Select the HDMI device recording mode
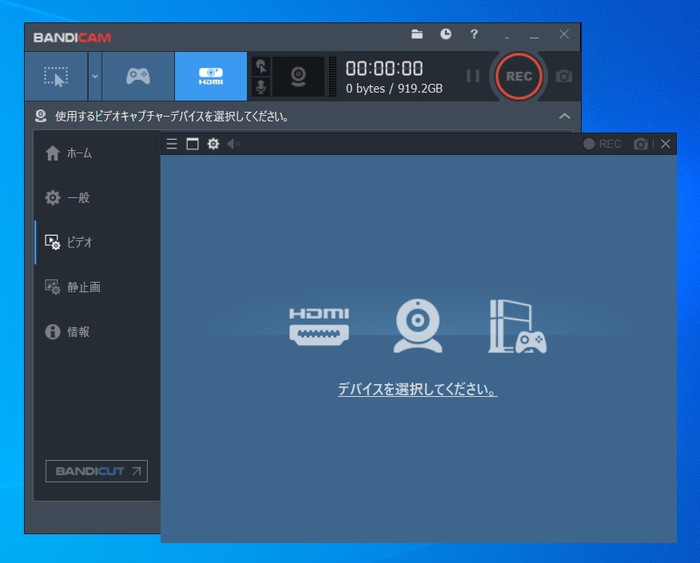The height and width of the screenshot is (563, 700). 211,76
